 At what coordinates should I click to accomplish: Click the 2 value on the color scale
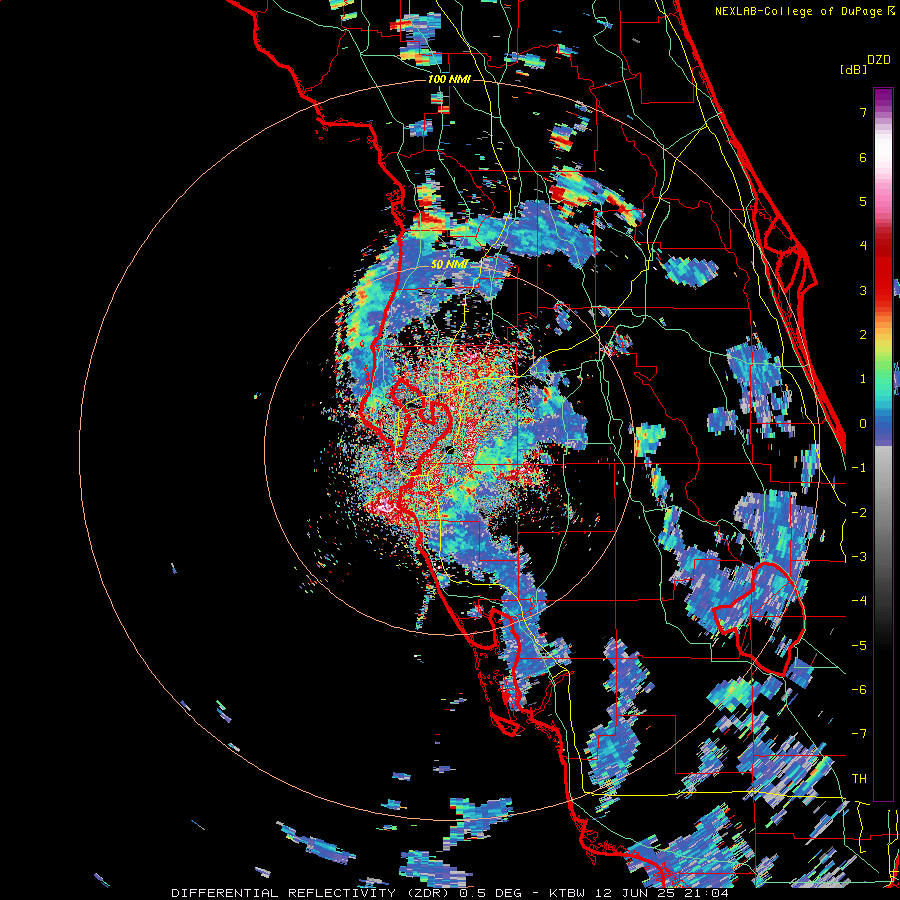coord(863,335)
